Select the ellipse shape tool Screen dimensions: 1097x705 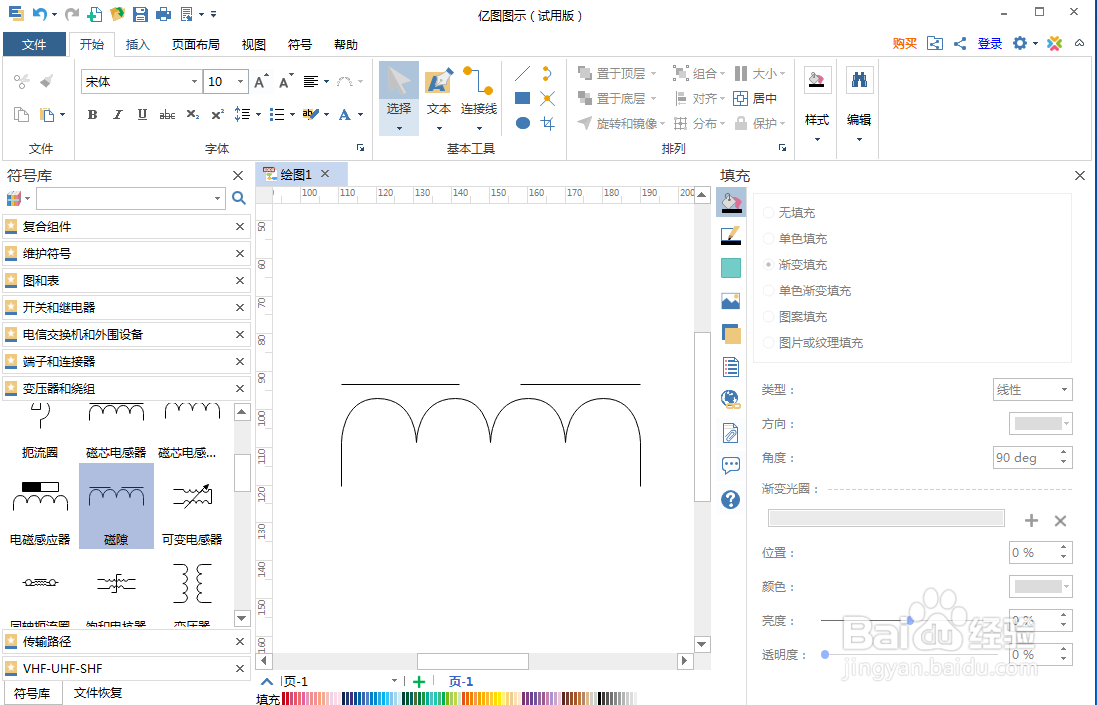(523, 123)
